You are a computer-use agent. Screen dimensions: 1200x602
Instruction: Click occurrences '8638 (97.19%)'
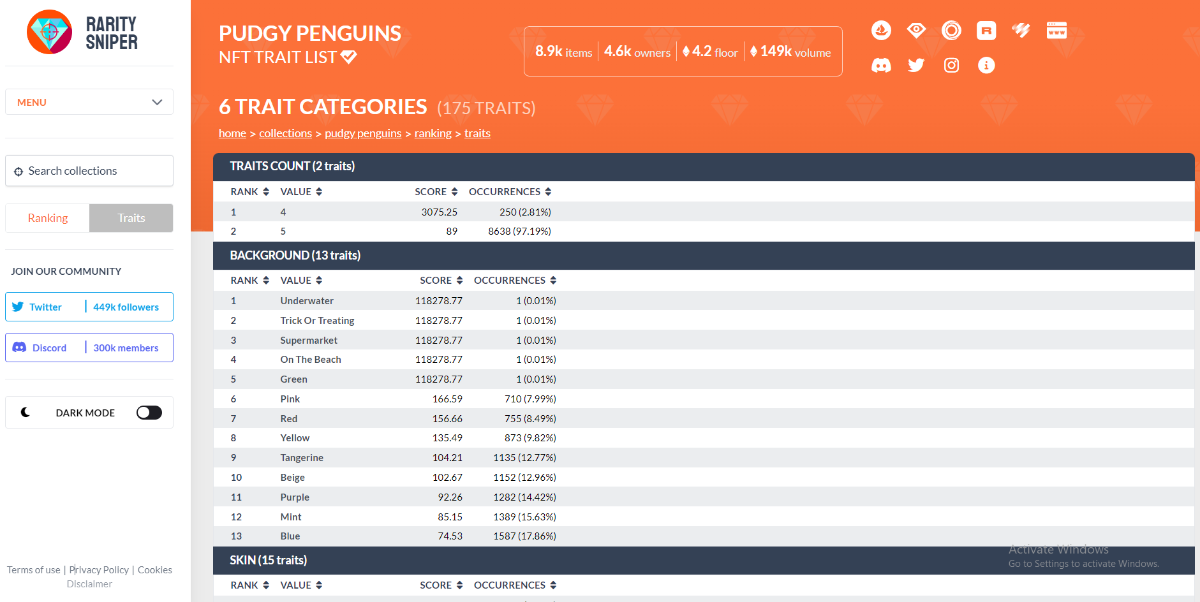click(519, 231)
